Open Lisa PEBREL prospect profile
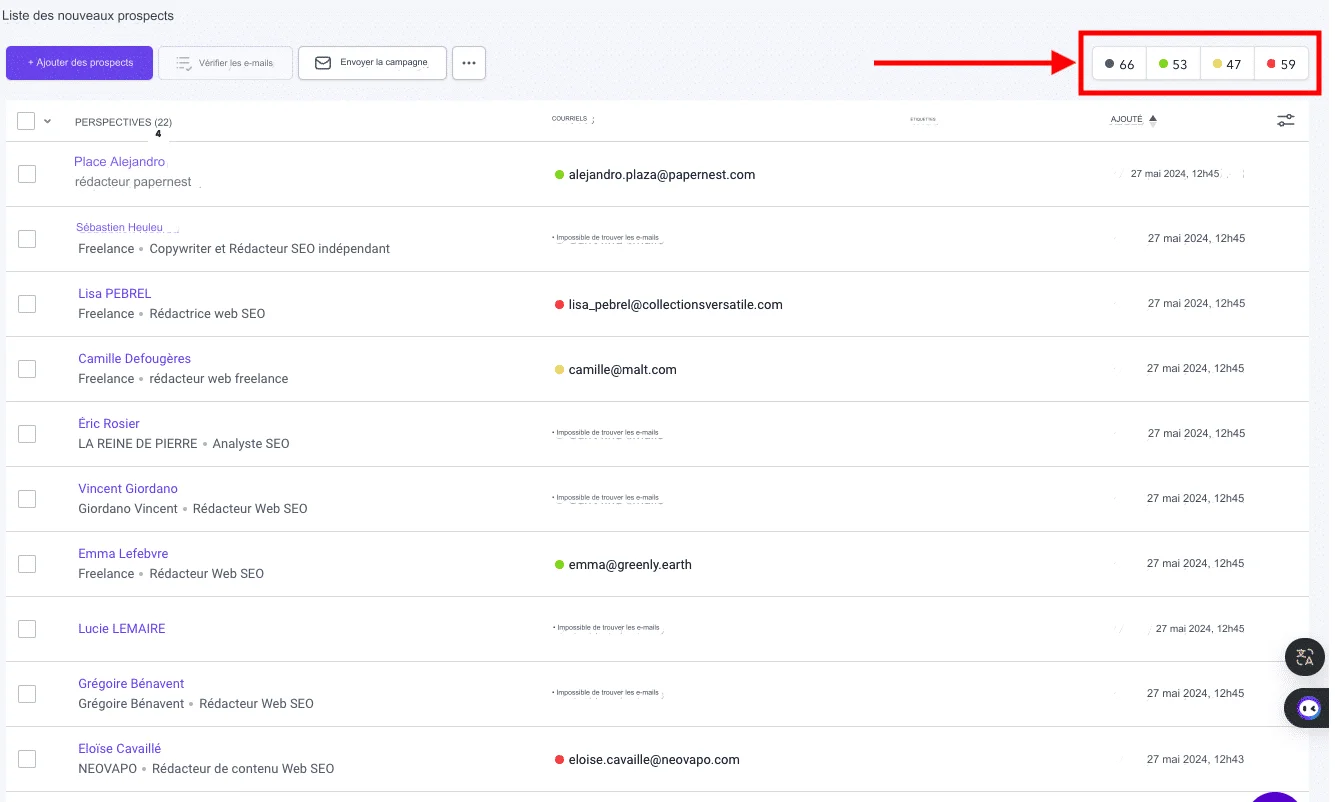Image resolution: width=1335 pixels, height=802 pixels. [115, 294]
